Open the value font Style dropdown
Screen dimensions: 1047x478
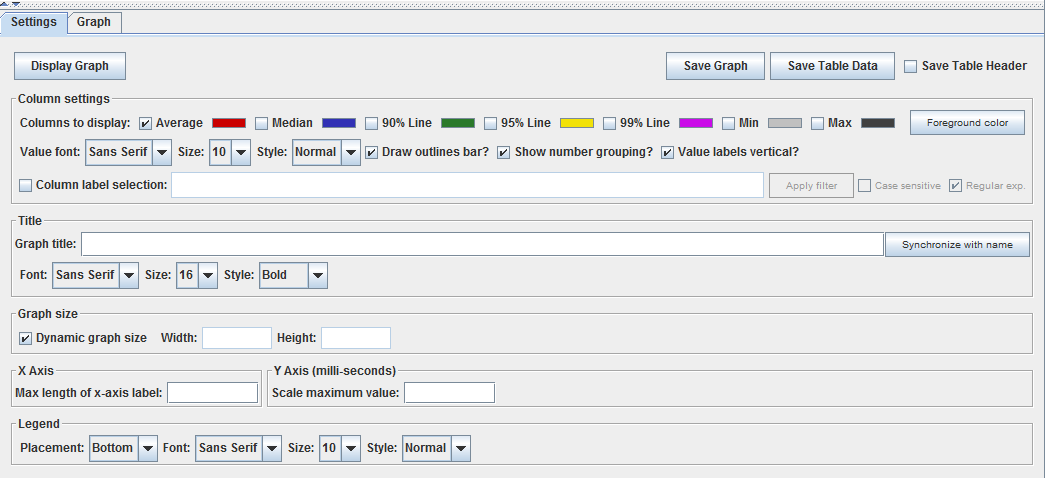pyautogui.click(x=327, y=152)
